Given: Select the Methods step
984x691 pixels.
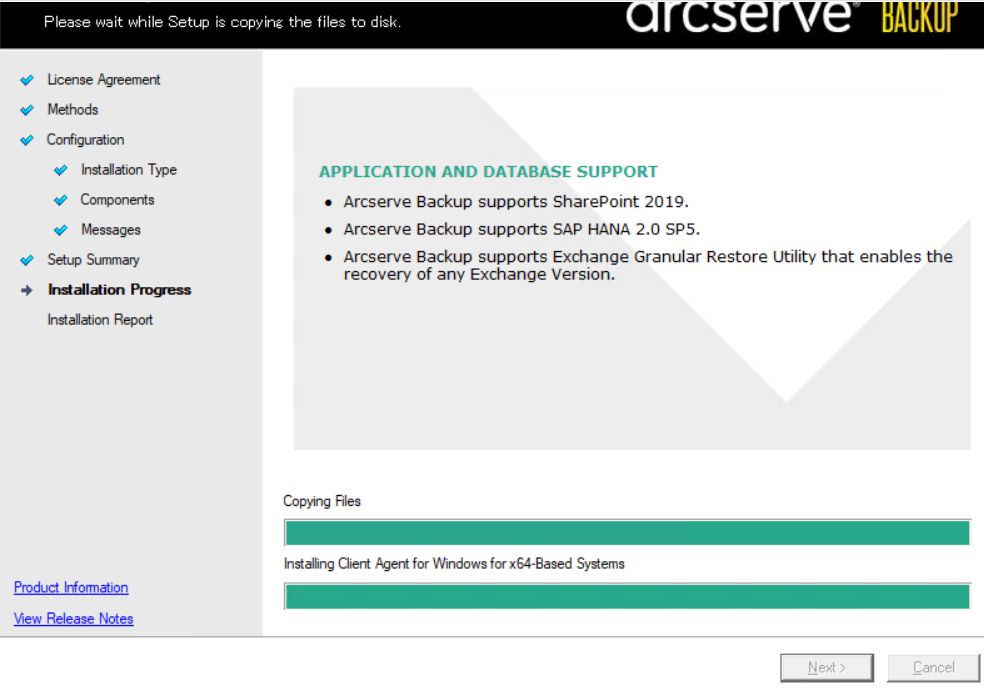Looking at the screenshot, I should click(x=73, y=110).
